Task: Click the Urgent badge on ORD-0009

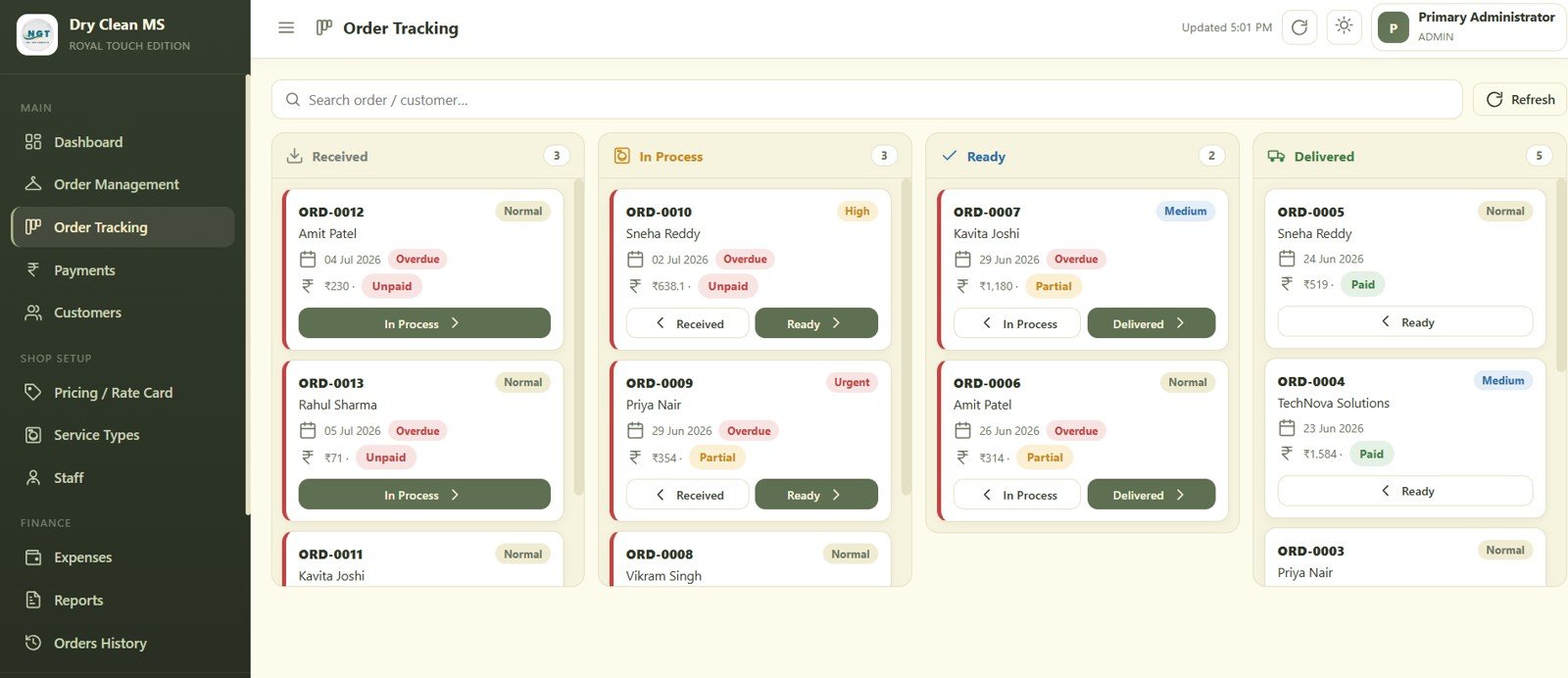Action: (x=852, y=382)
